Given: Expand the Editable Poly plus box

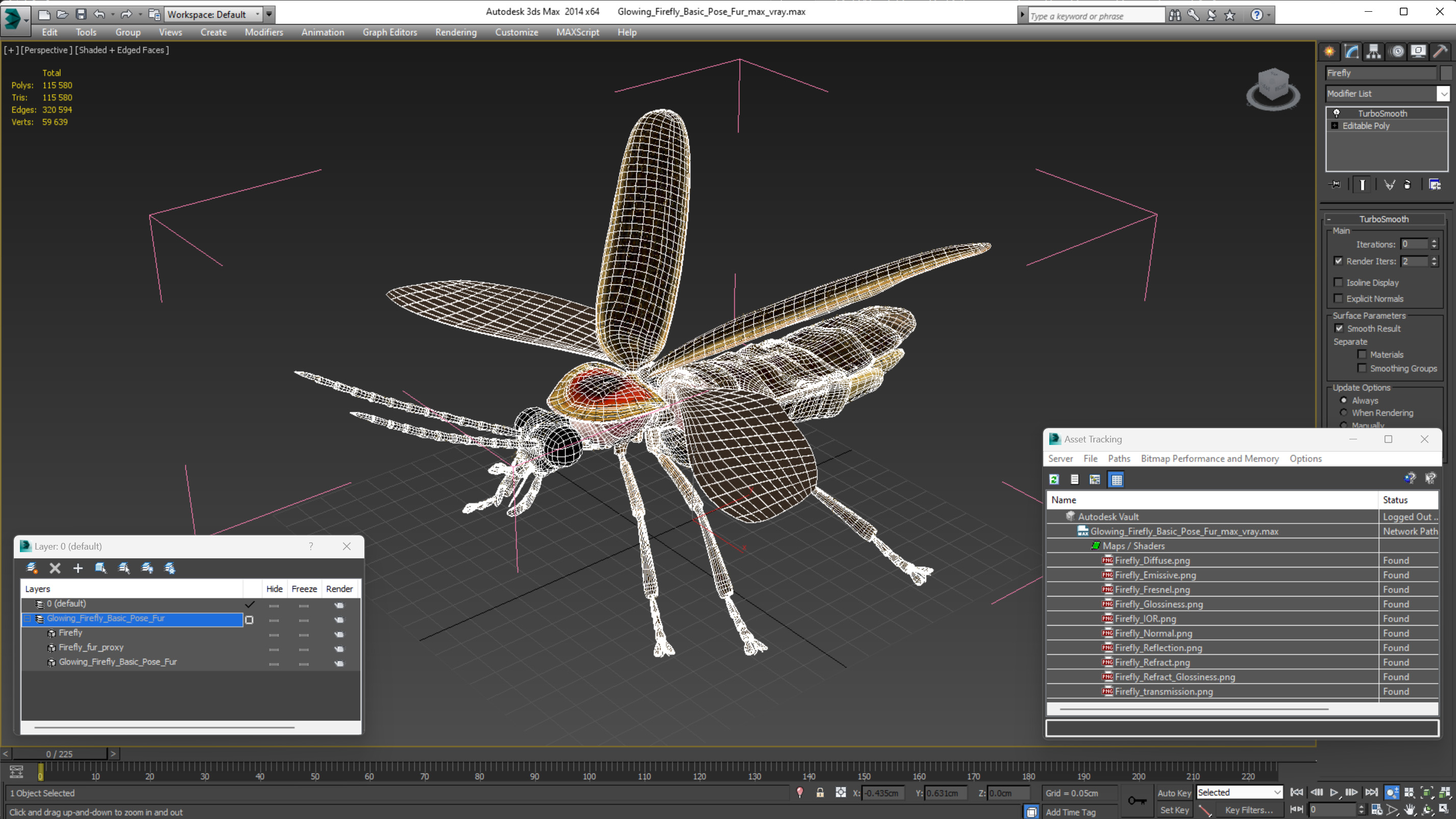Looking at the screenshot, I should pos(1335,126).
